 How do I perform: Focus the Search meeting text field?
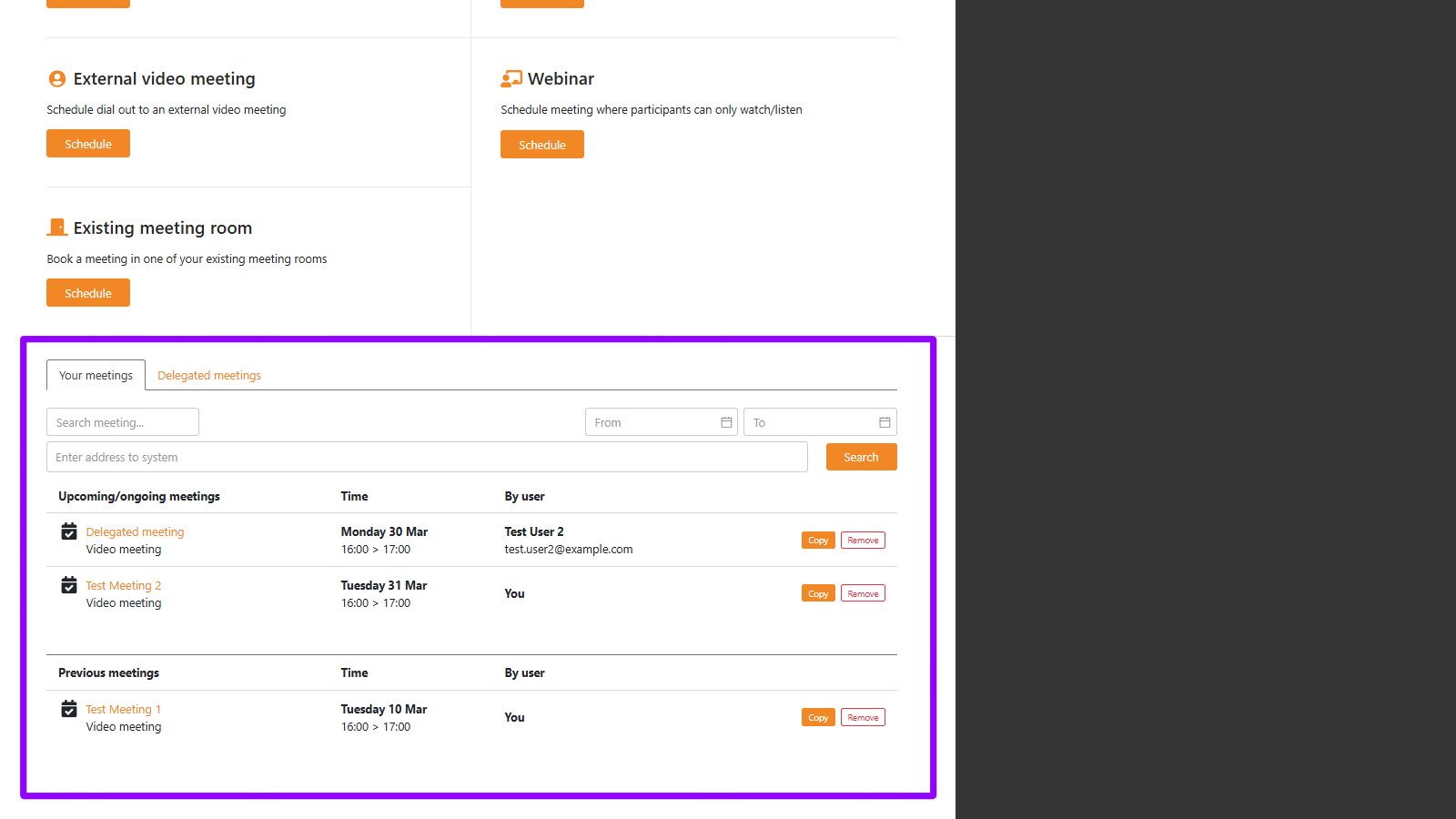pyautogui.click(x=123, y=422)
